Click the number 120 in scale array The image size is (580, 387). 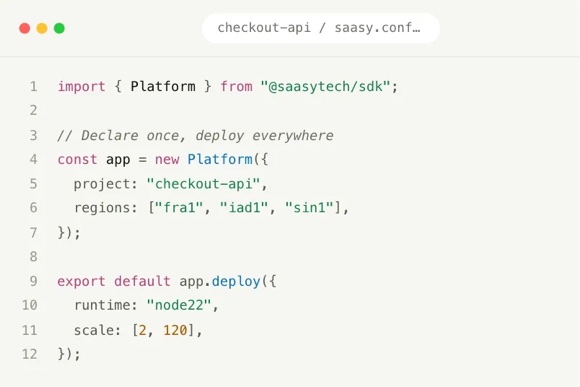[x=175, y=330]
